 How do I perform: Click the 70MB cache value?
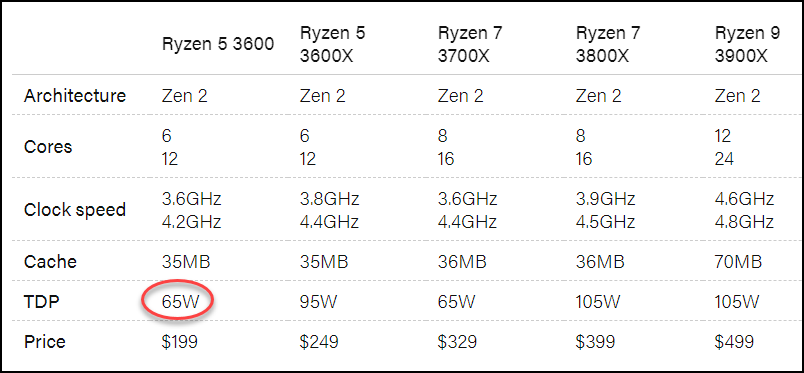(738, 262)
